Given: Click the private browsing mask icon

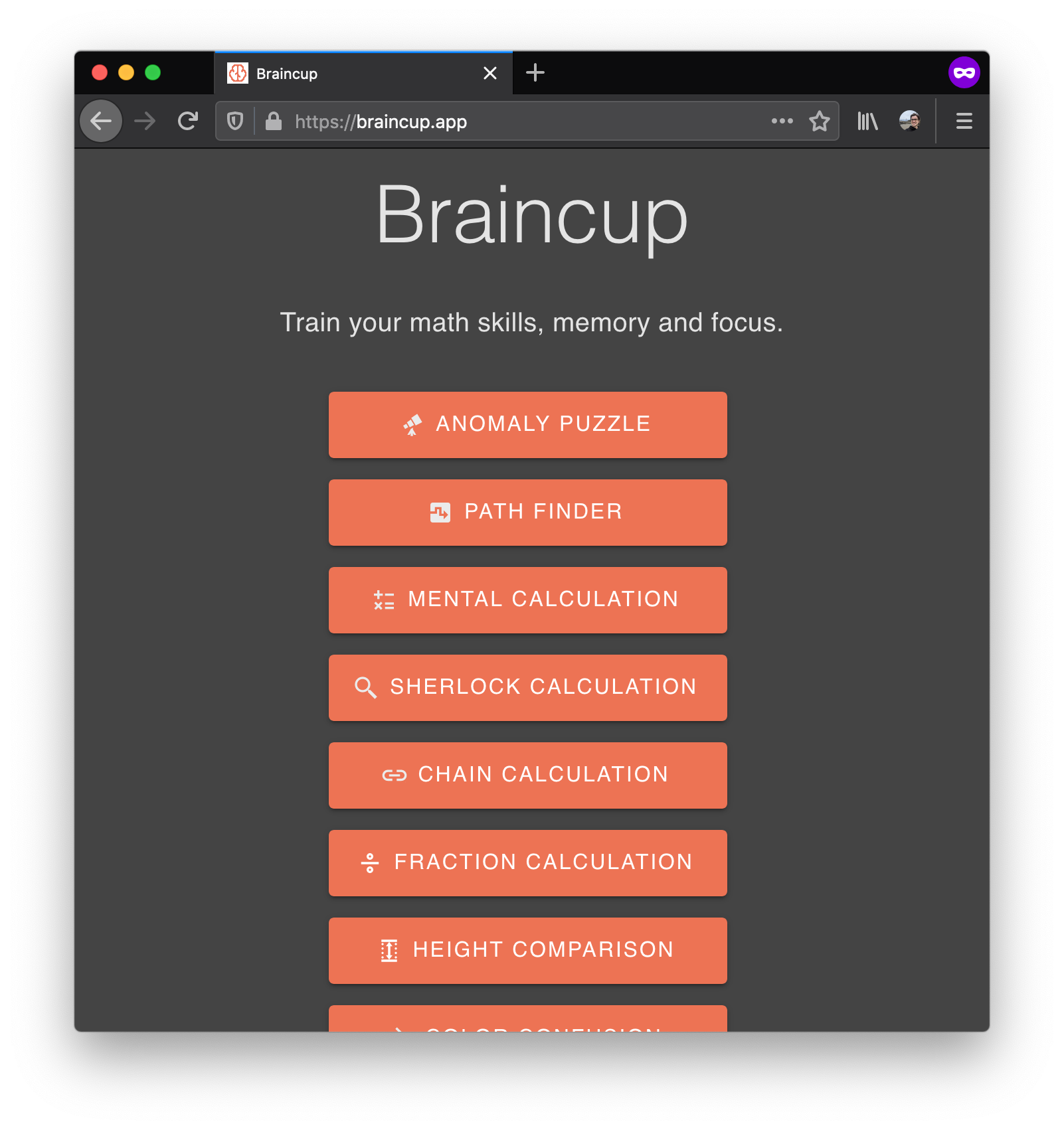Looking at the screenshot, I should [964, 72].
